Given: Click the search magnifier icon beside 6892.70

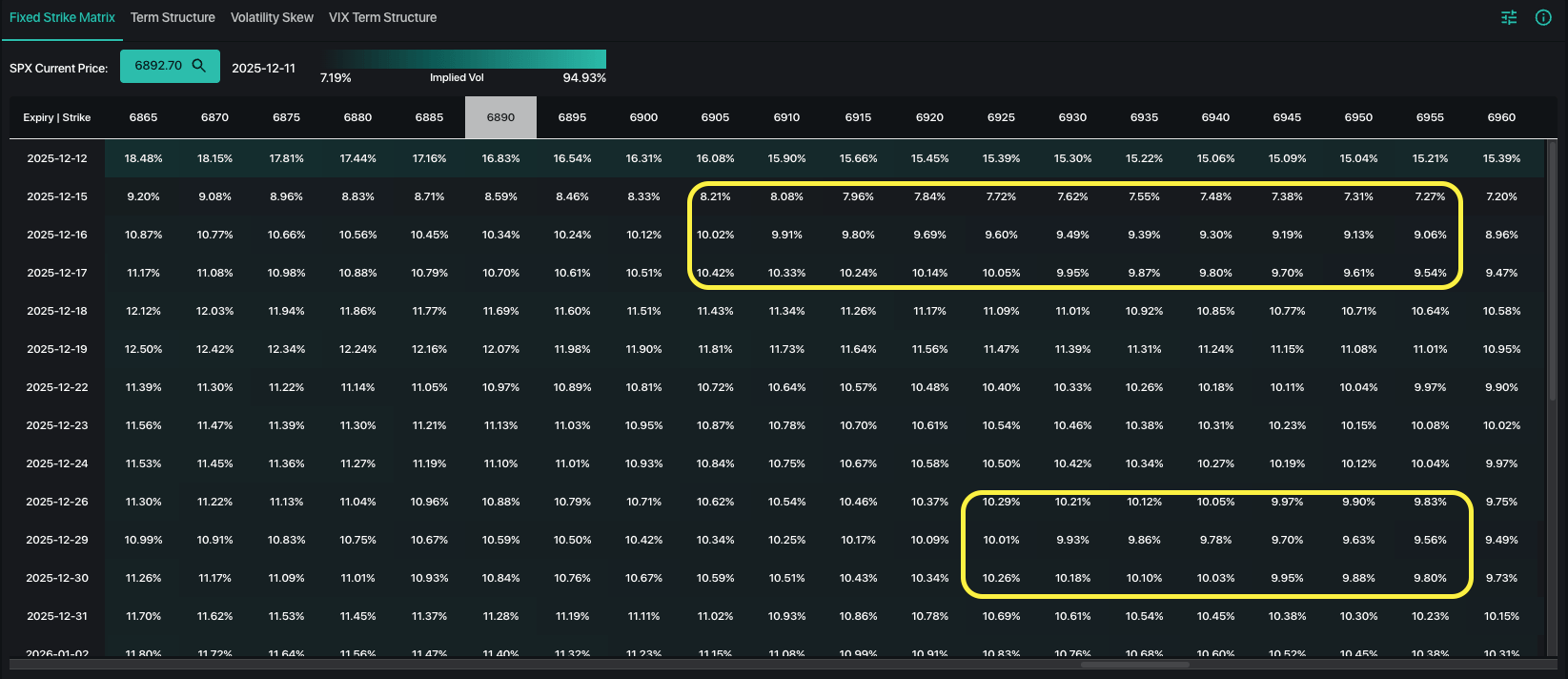Looking at the screenshot, I should click(199, 66).
